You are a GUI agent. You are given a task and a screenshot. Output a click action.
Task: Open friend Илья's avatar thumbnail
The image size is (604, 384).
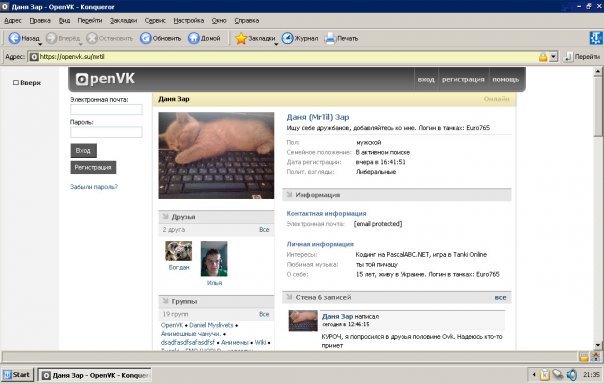pyautogui.click(x=214, y=259)
